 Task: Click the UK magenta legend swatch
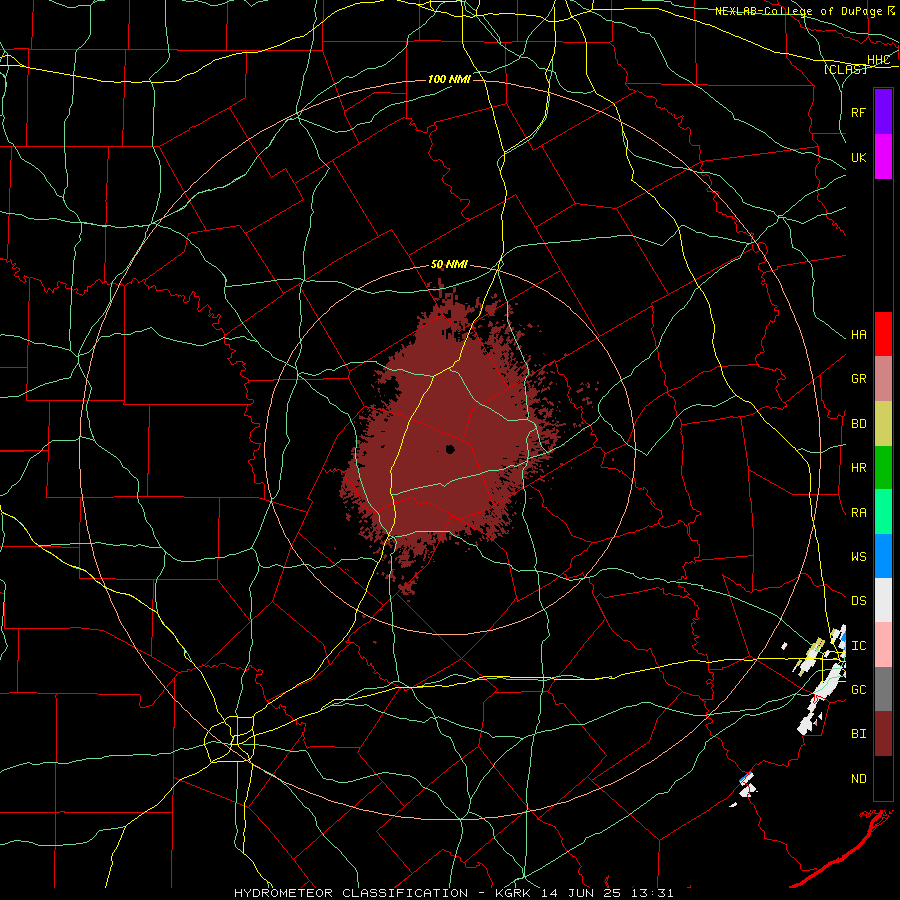[883, 157]
